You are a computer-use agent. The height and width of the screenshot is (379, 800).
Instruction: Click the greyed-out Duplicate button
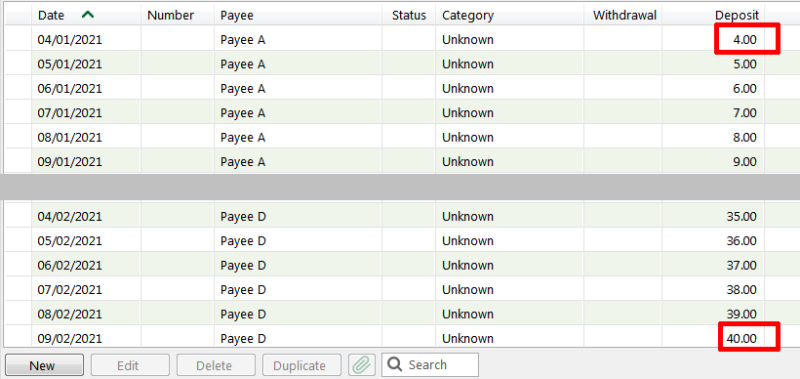click(x=302, y=365)
